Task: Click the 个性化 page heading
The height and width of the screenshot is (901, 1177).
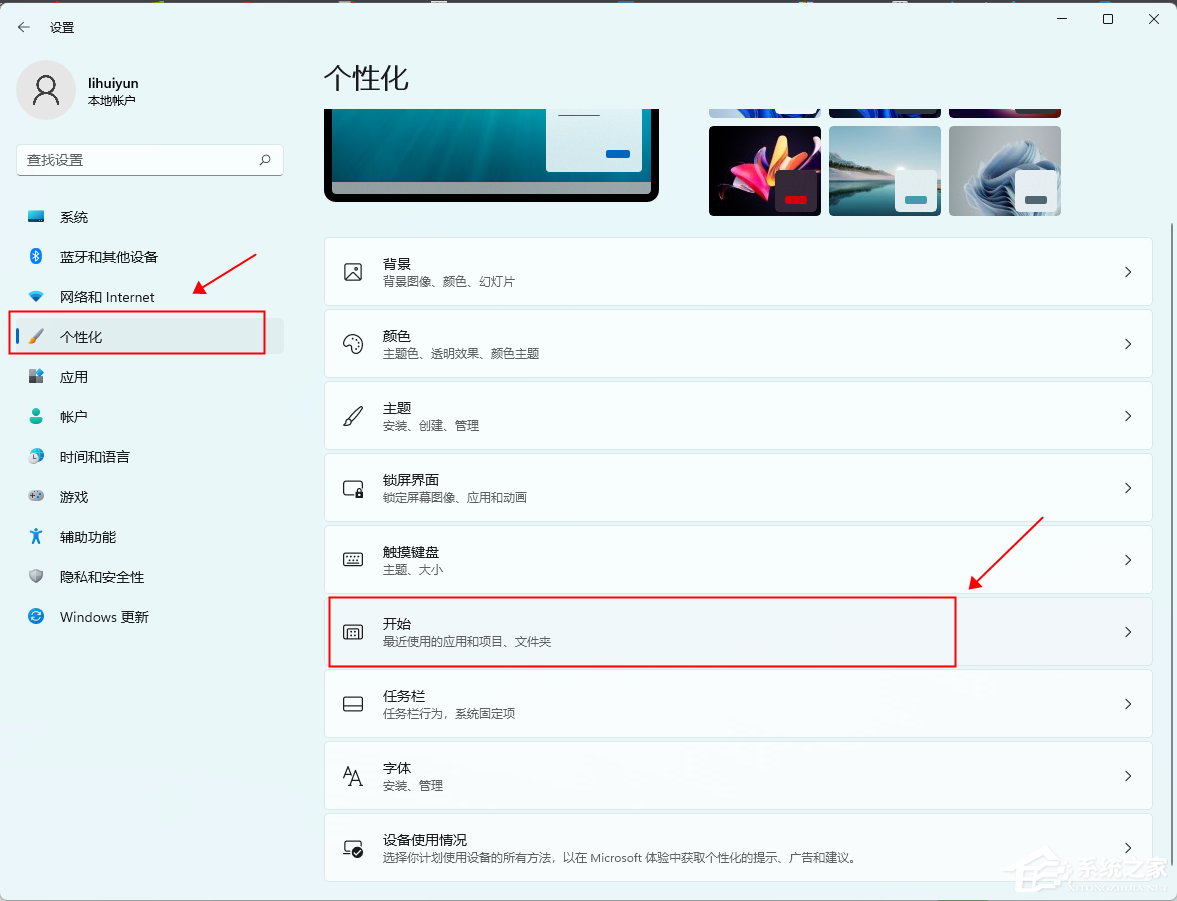Action: pos(366,78)
